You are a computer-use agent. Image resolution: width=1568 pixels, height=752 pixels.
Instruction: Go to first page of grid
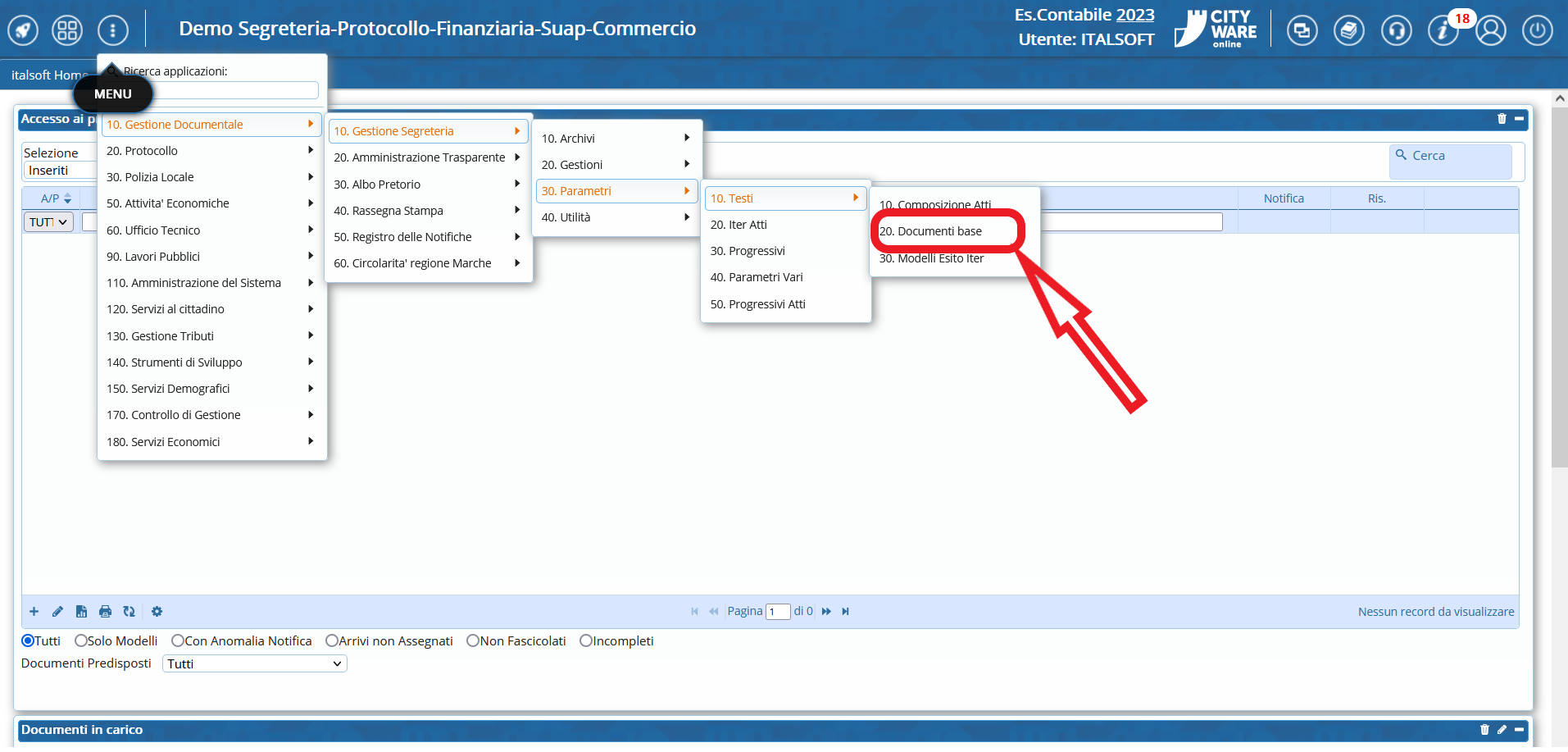click(695, 612)
